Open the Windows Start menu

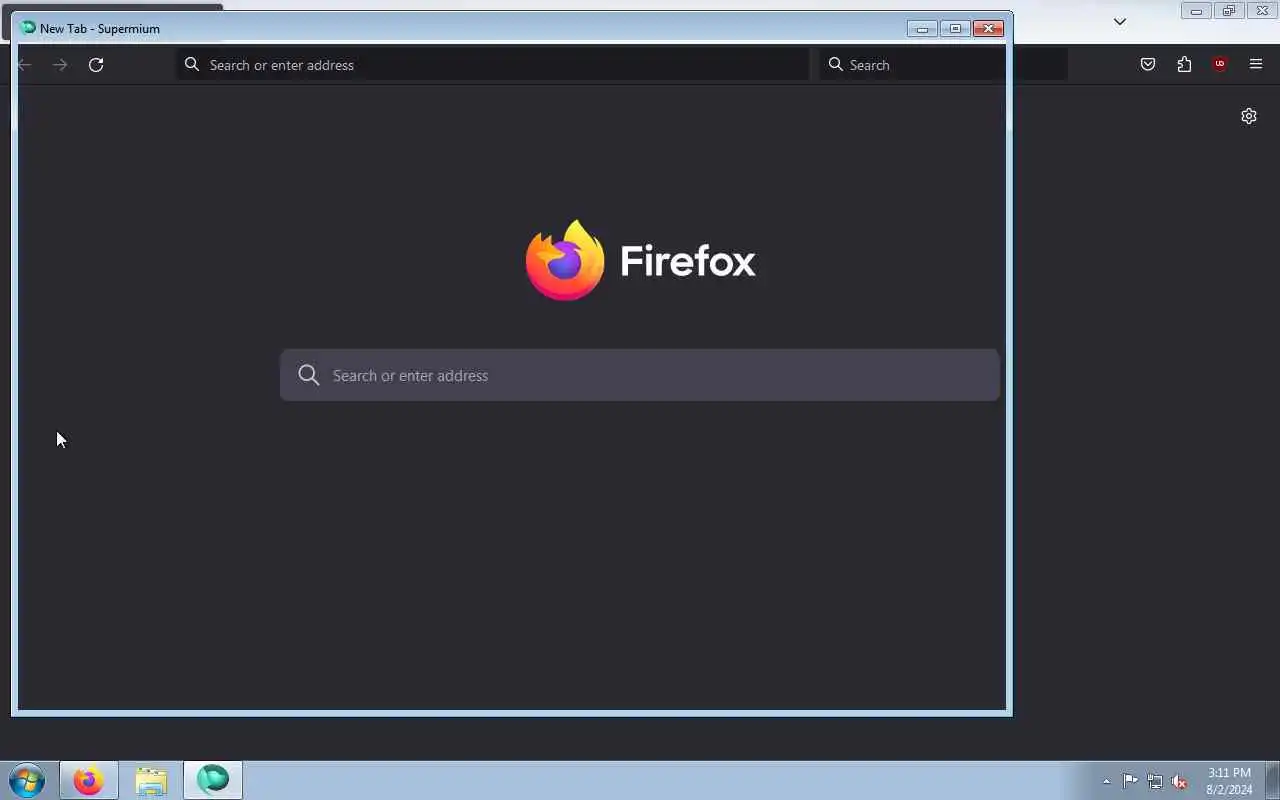27,780
